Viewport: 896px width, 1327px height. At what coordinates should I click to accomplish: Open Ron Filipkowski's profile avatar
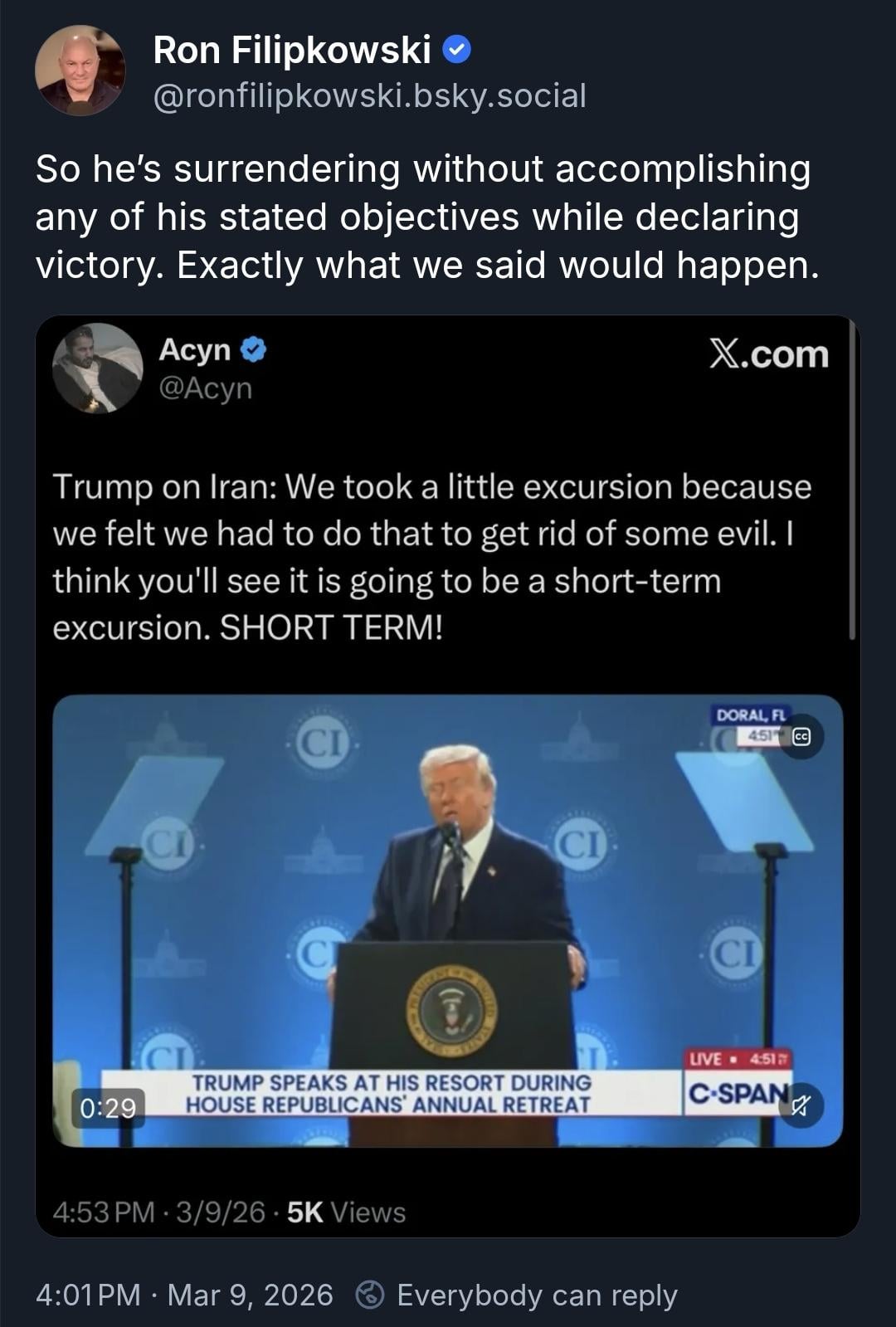coord(80,70)
